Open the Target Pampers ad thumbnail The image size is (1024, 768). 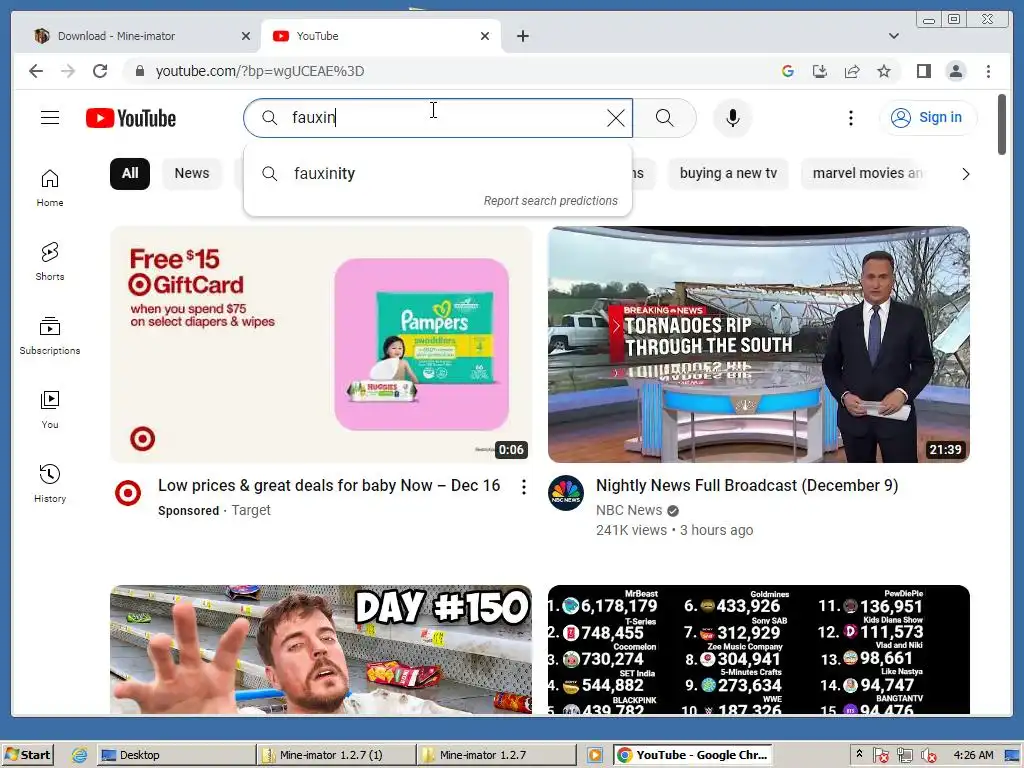[x=321, y=345]
